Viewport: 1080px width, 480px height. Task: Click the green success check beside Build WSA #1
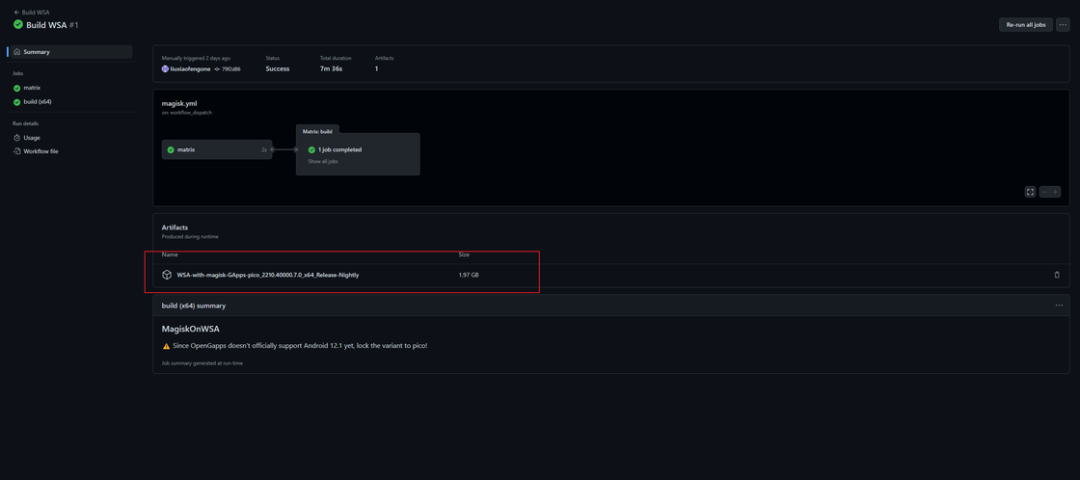coord(18,25)
